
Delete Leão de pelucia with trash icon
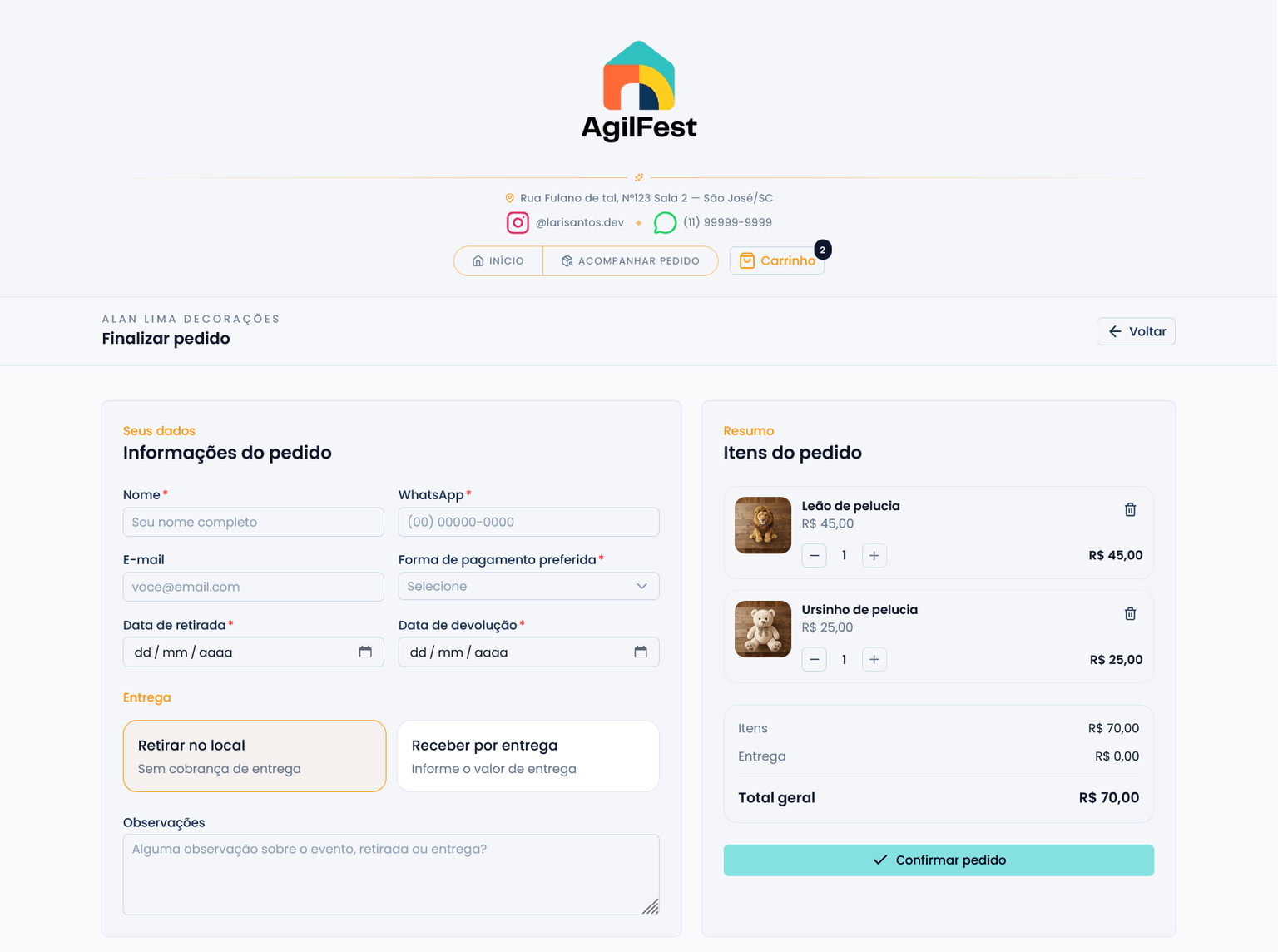pos(1130,509)
